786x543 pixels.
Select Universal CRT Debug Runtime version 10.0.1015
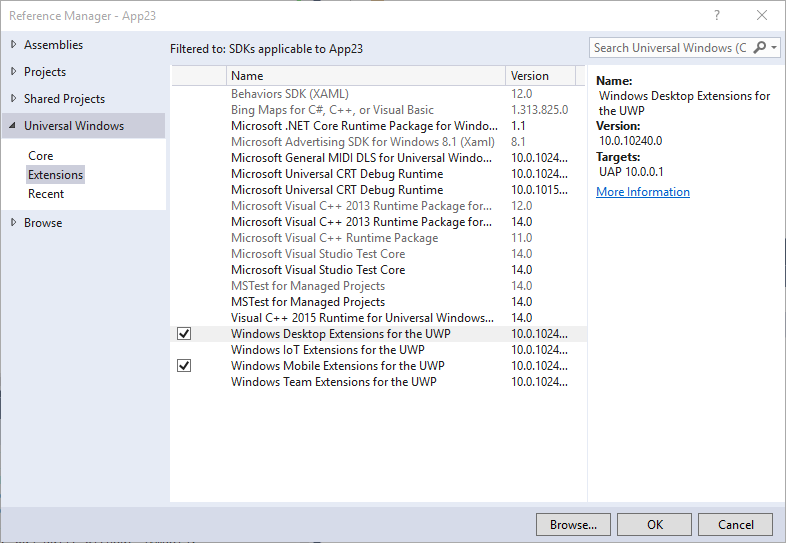378,190
